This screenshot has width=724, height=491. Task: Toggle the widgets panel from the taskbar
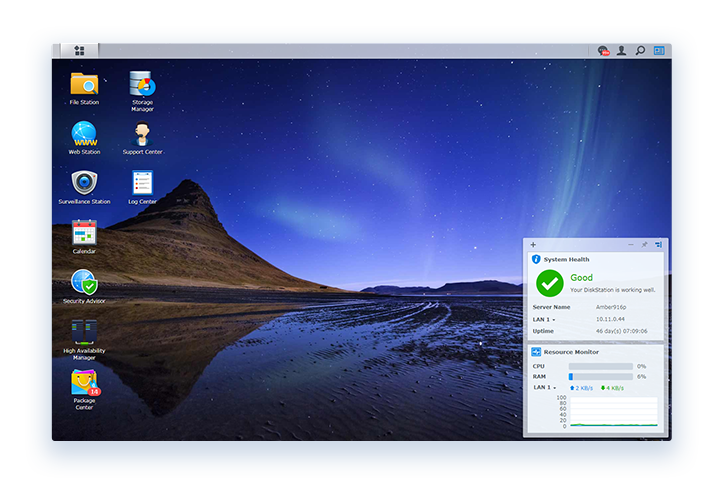coord(659,50)
